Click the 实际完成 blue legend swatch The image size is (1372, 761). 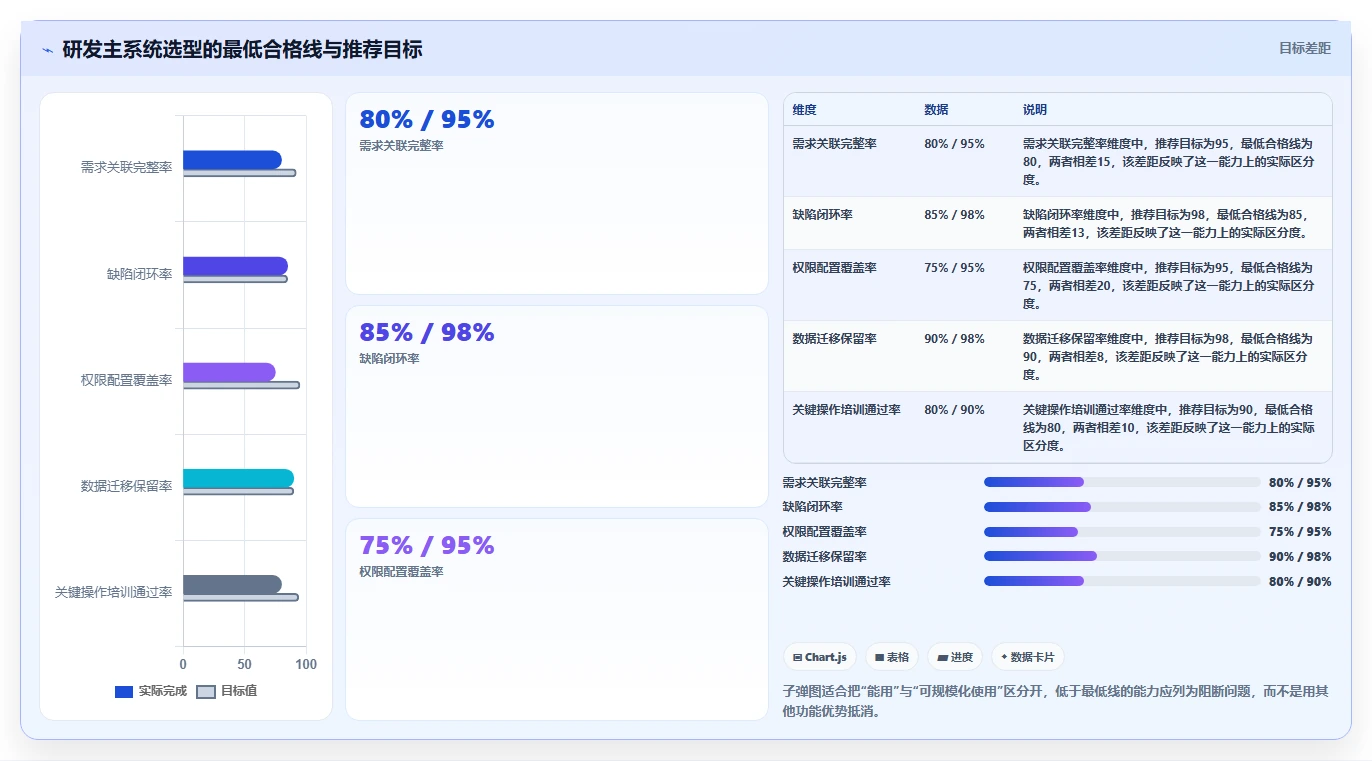[124, 692]
